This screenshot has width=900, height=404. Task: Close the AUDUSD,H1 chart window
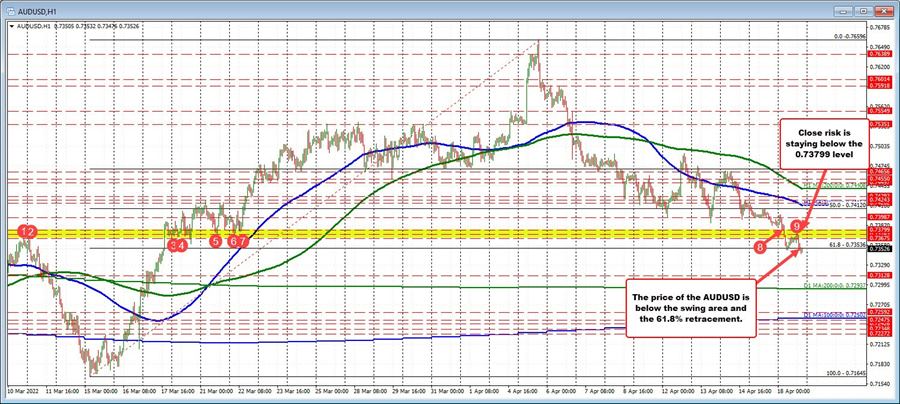pyautogui.click(x=887, y=10)
